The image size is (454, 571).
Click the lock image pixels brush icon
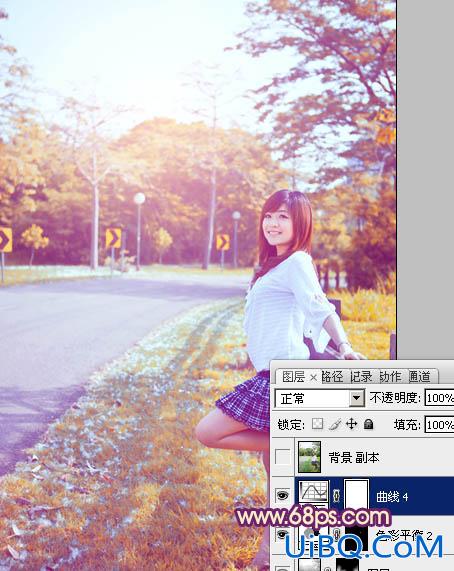pos(335,424)
